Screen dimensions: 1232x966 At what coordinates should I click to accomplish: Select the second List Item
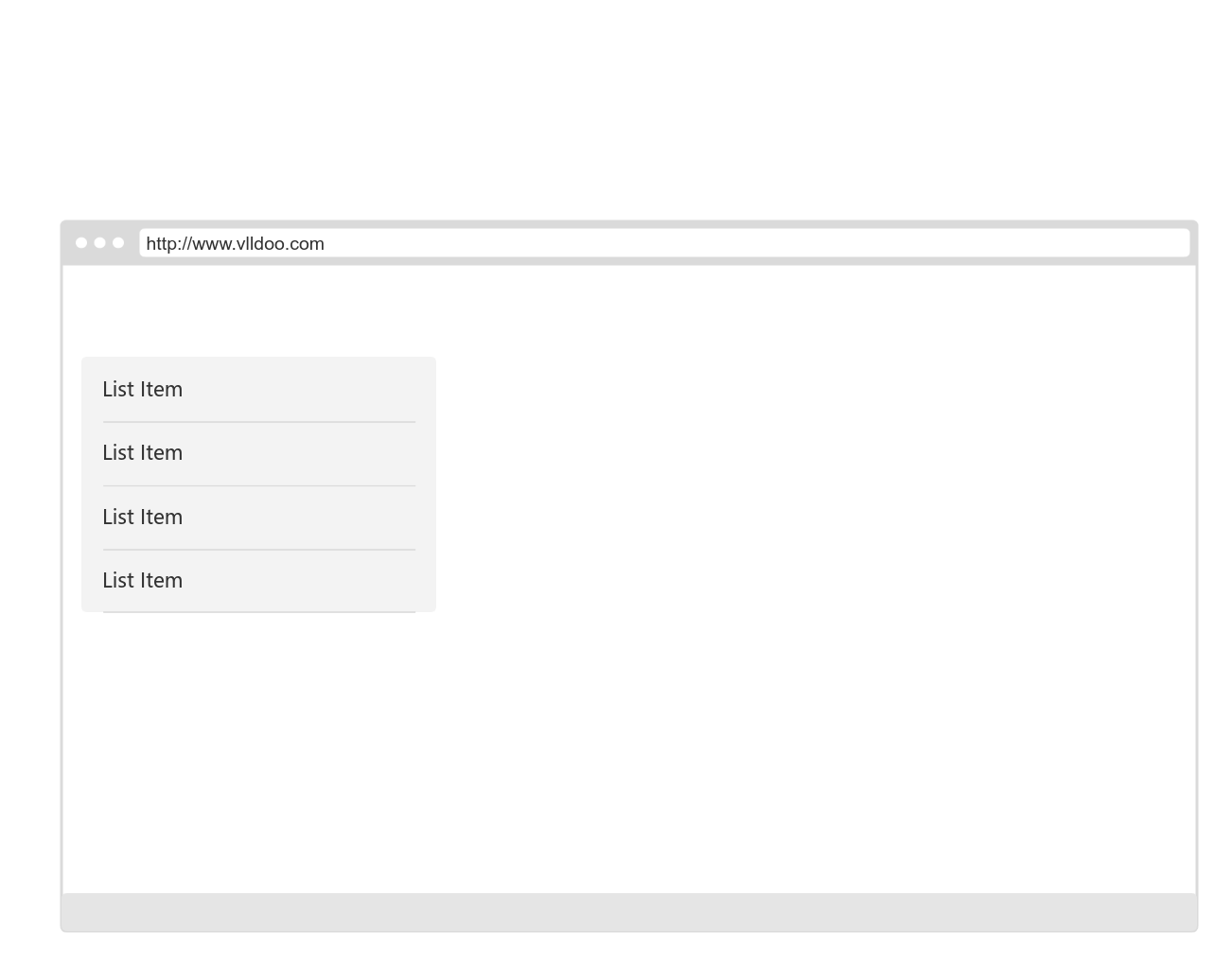[143, 453]
